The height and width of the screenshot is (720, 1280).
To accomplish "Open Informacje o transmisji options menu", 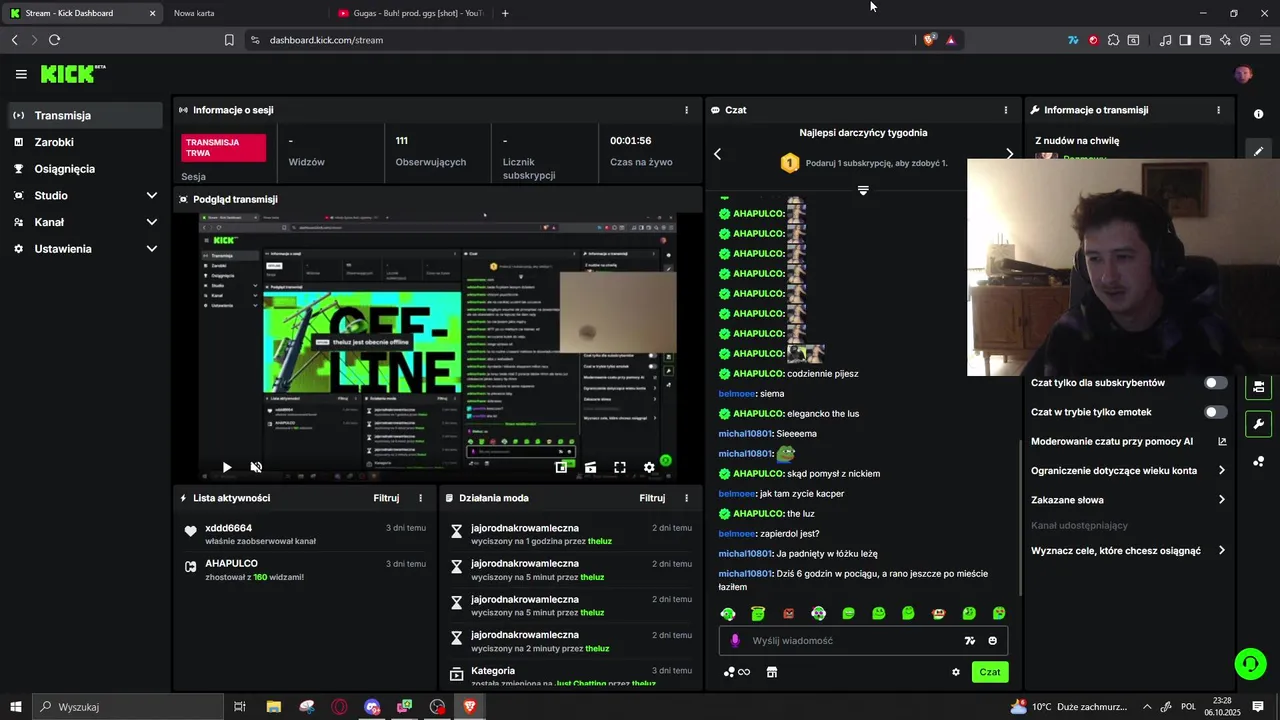I will (1218, 110).
